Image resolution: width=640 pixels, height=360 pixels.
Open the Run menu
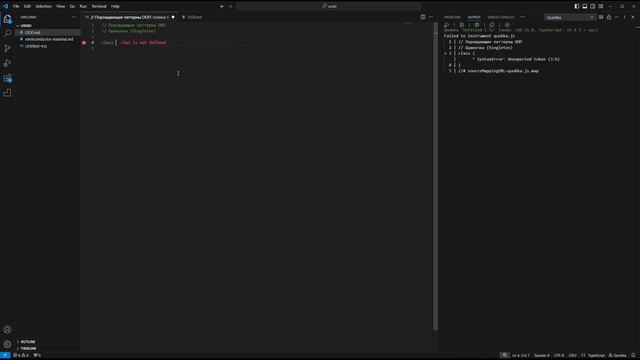click(83, 6)
